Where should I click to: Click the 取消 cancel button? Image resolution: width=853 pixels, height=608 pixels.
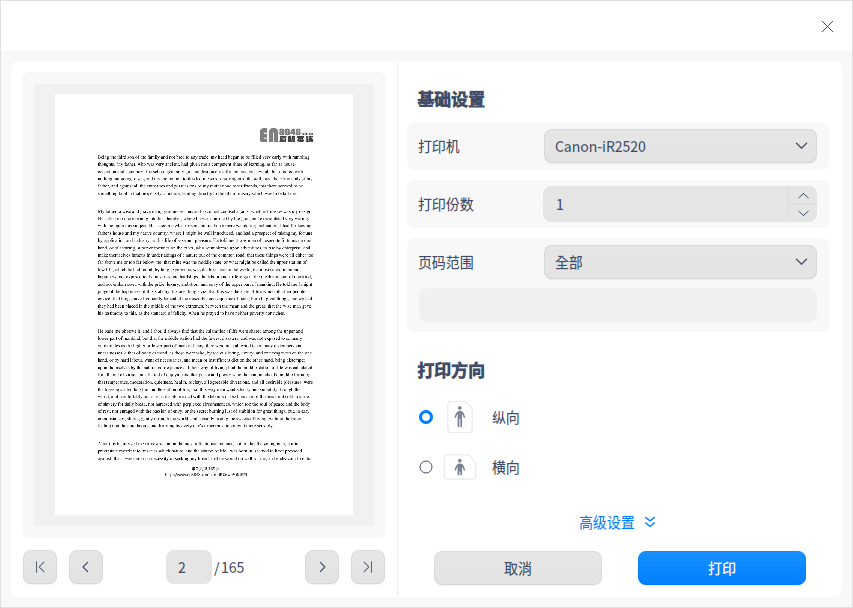(x=518, y=568)
